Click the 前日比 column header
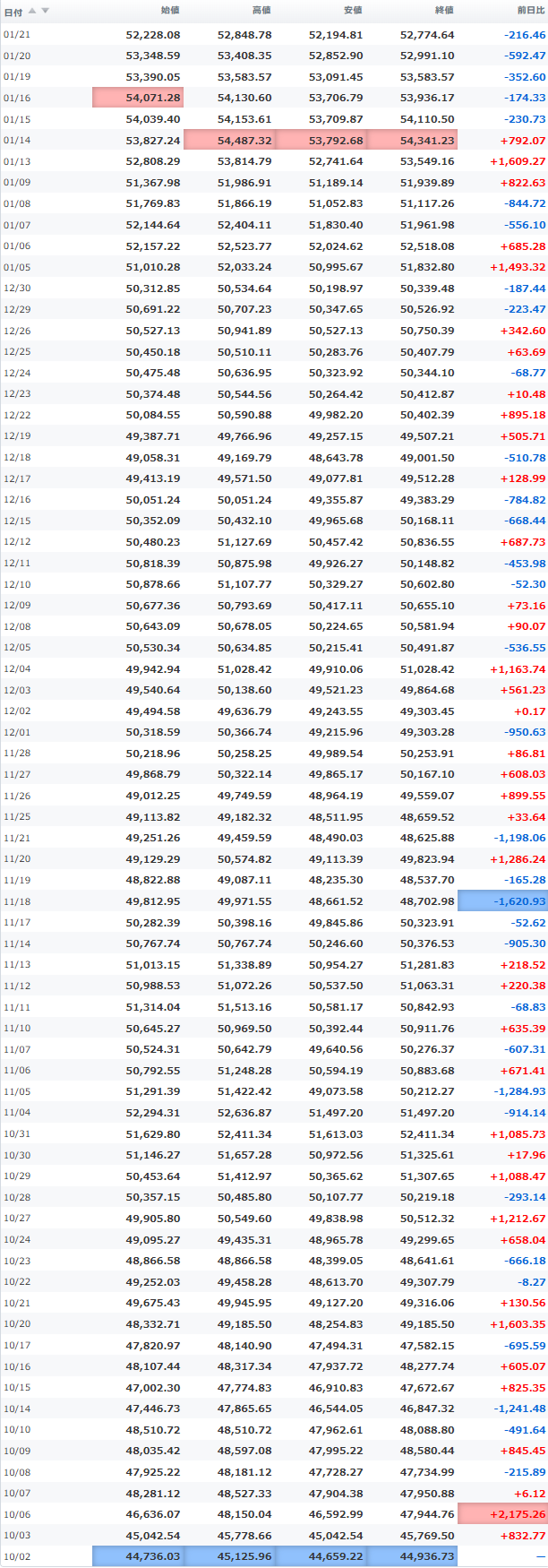The image size is (548, 1568). pyautogui.click(x=531, y=11)
